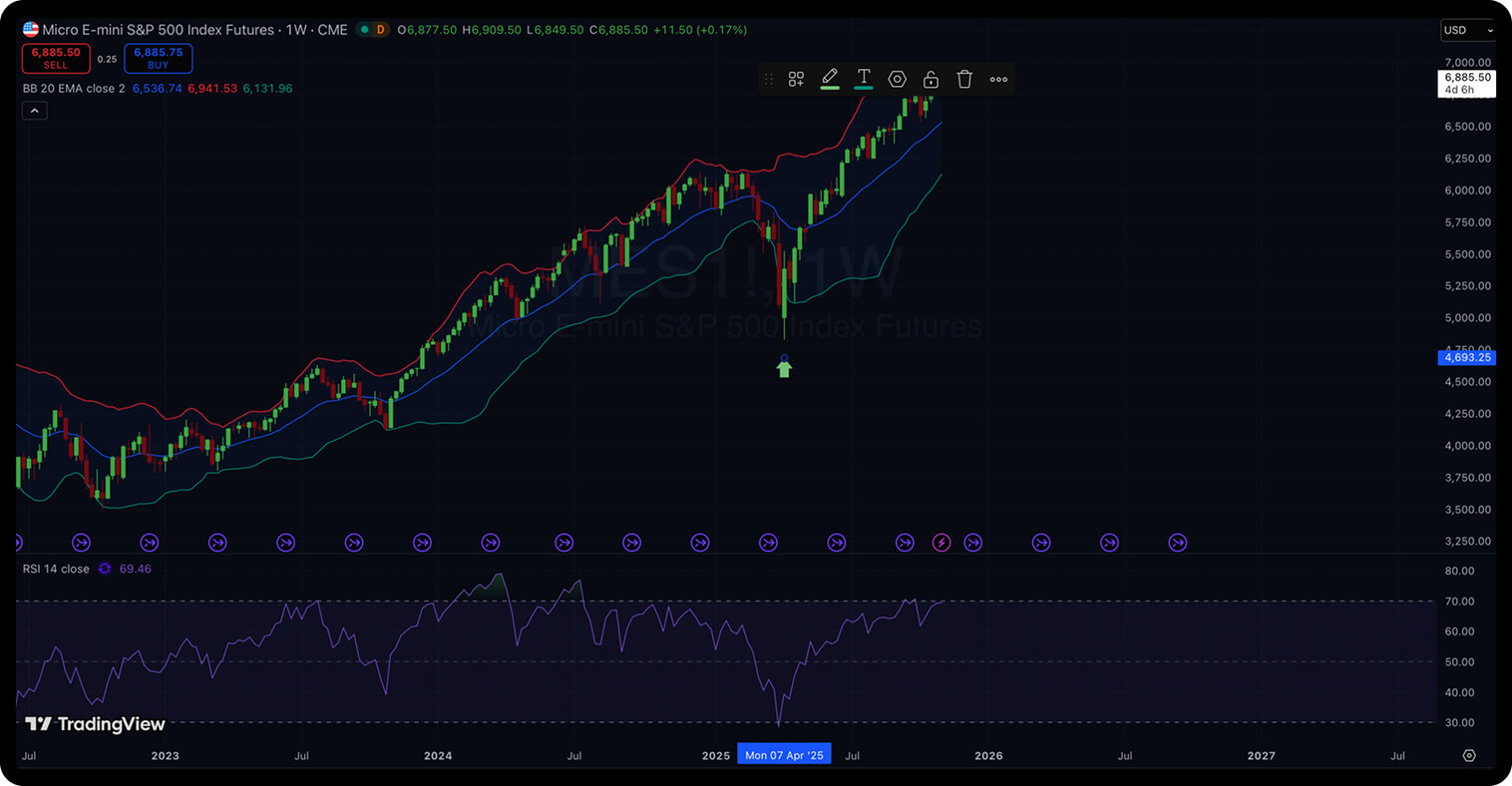Click the pencil line color tool
The height and width of the screenshot is (786, 1512).
(x=830, y=79)
